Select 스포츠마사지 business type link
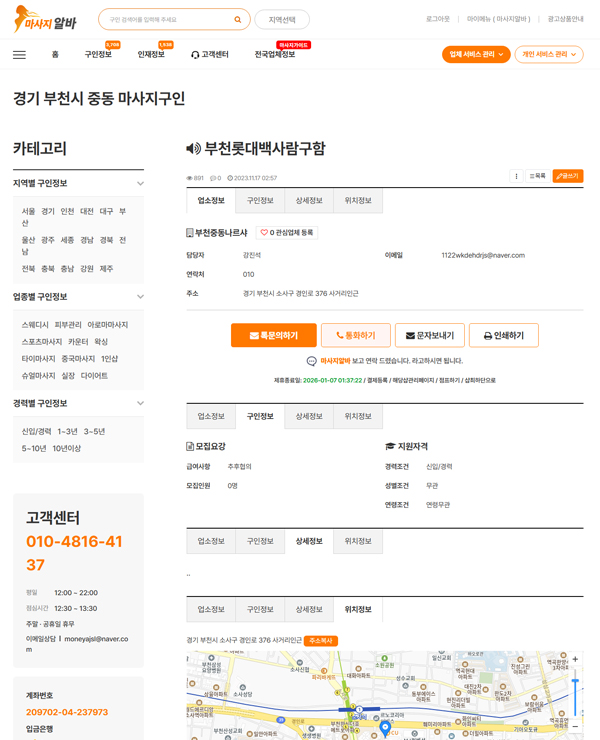 point(42,342)
